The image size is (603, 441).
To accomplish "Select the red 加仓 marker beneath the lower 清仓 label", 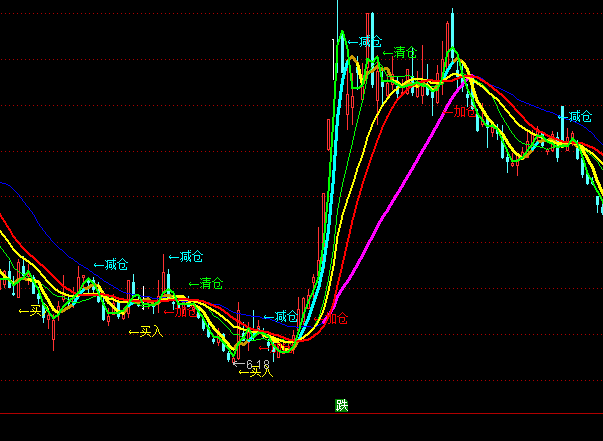I will pos(182,311).
